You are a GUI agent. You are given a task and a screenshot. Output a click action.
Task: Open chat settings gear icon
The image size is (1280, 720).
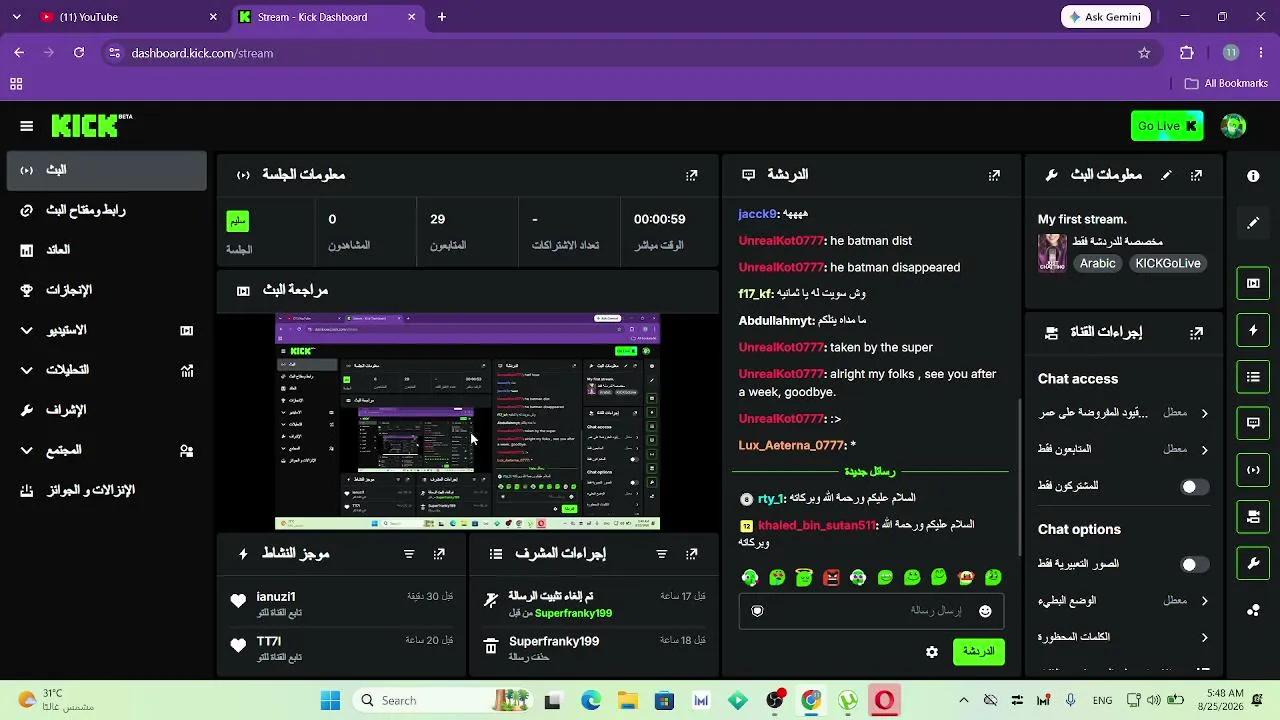pos(932,652)
